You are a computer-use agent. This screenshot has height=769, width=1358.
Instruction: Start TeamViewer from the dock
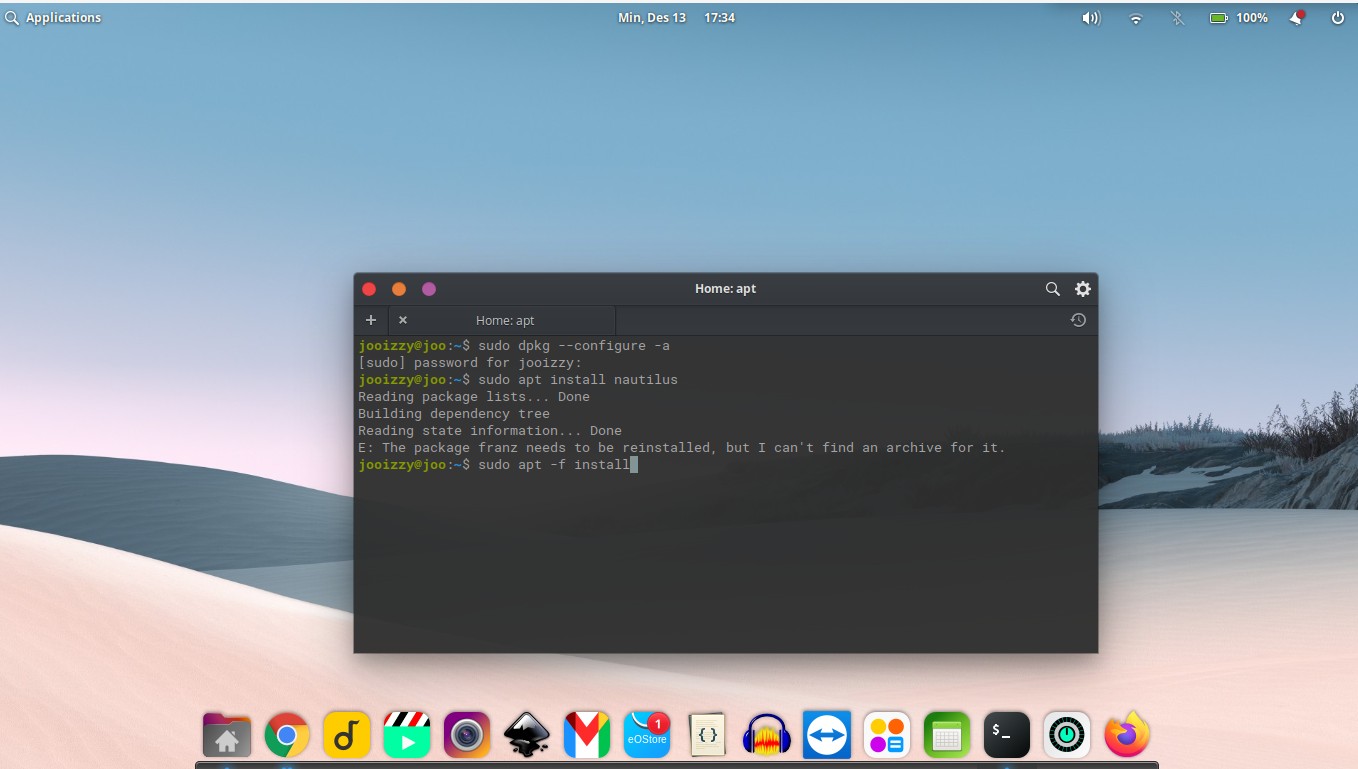tap(827, 734)
